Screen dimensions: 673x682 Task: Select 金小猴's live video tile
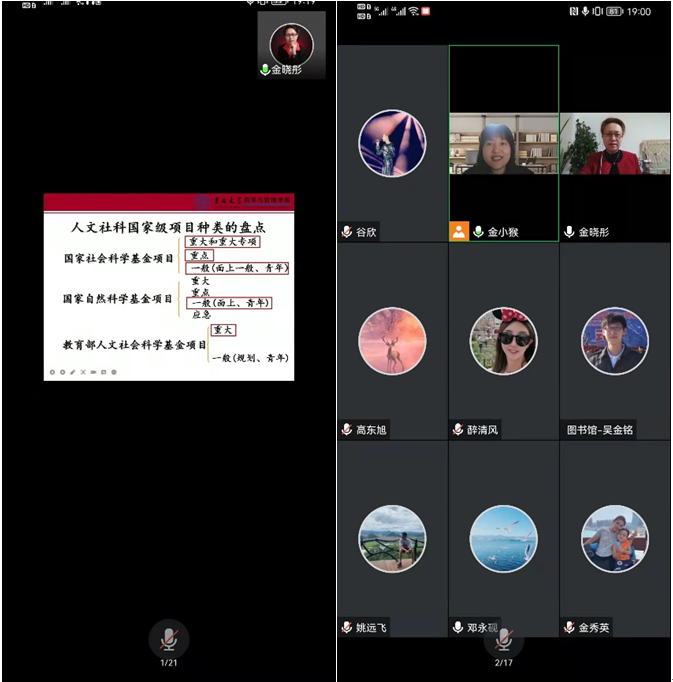(504, 143)
